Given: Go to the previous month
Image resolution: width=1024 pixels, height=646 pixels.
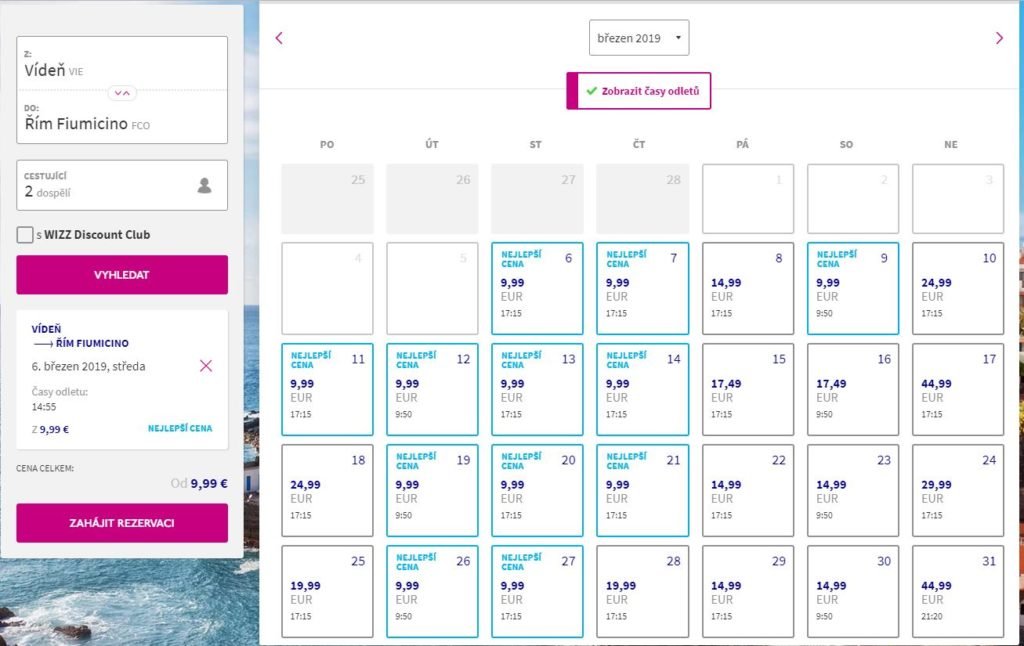Looking at the screenshot, I should click(279, 38).
